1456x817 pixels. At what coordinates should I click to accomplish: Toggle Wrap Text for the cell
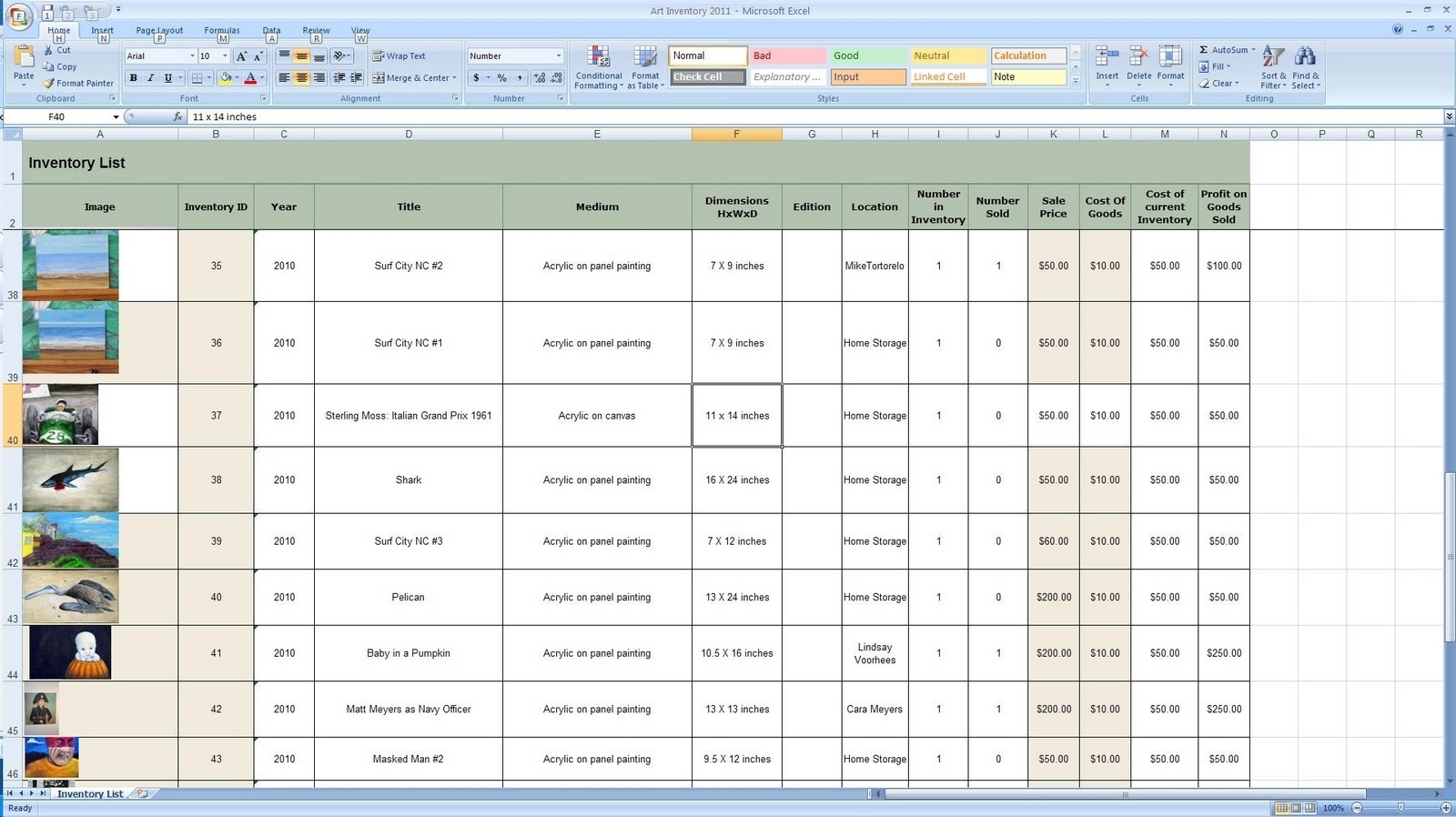point(399,56)
